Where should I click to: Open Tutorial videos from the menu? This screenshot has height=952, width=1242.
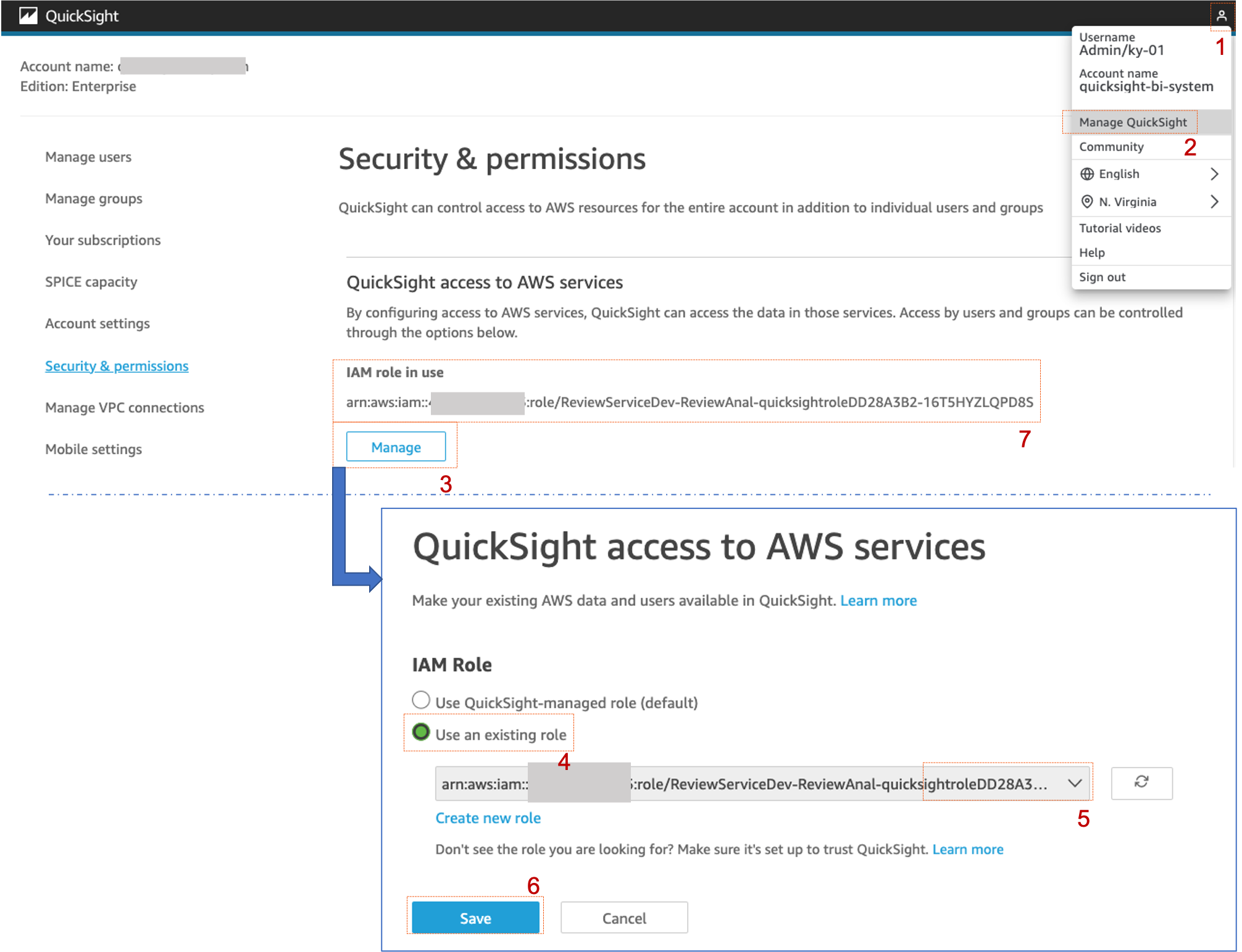(x=1119, y=228)
